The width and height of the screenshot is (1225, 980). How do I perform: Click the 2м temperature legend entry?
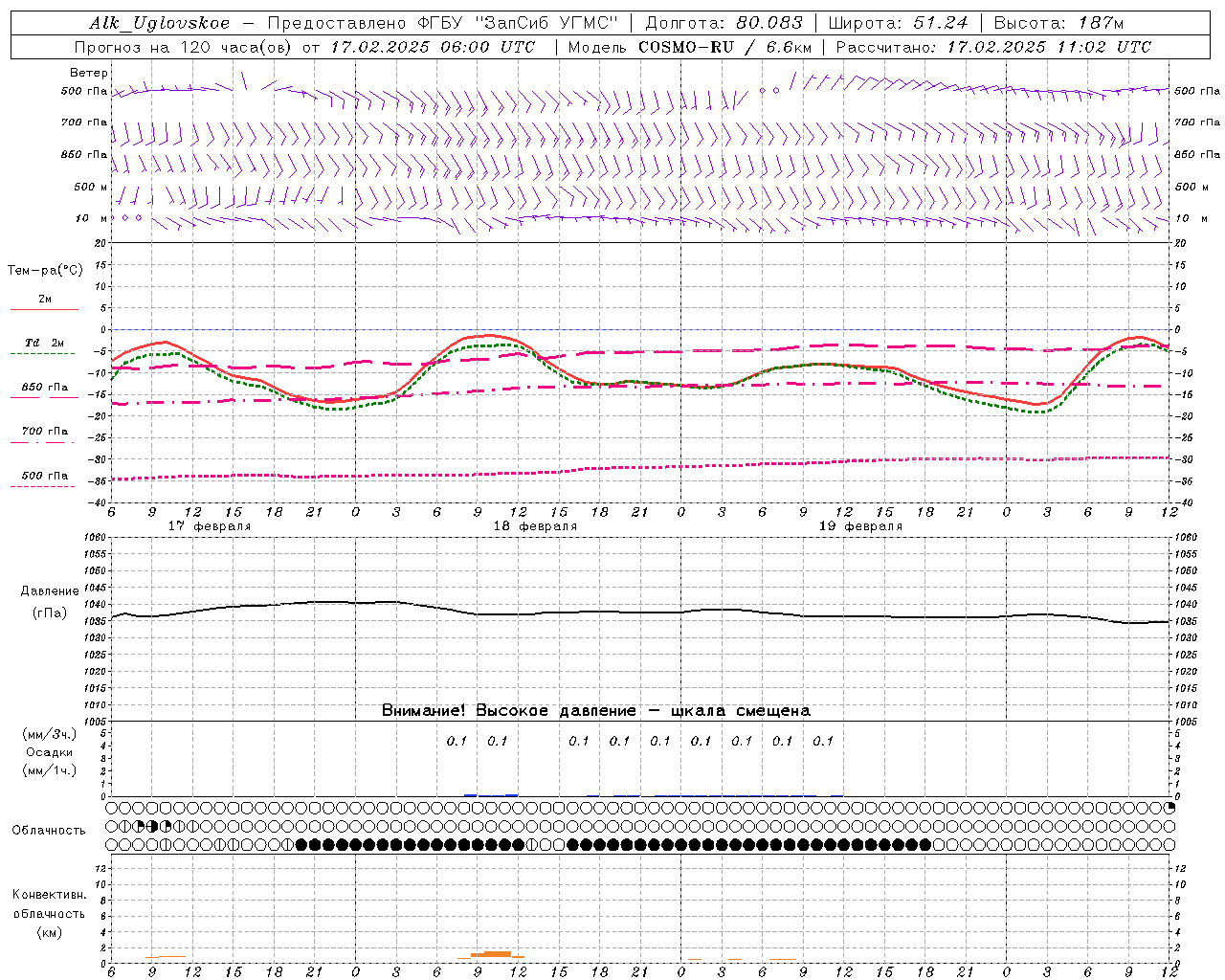pos(45,300)
